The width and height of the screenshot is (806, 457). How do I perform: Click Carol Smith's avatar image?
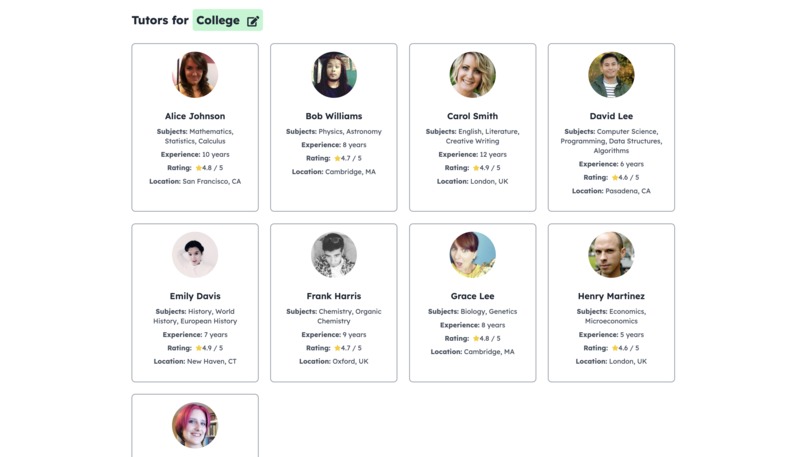tap(472, 75)
